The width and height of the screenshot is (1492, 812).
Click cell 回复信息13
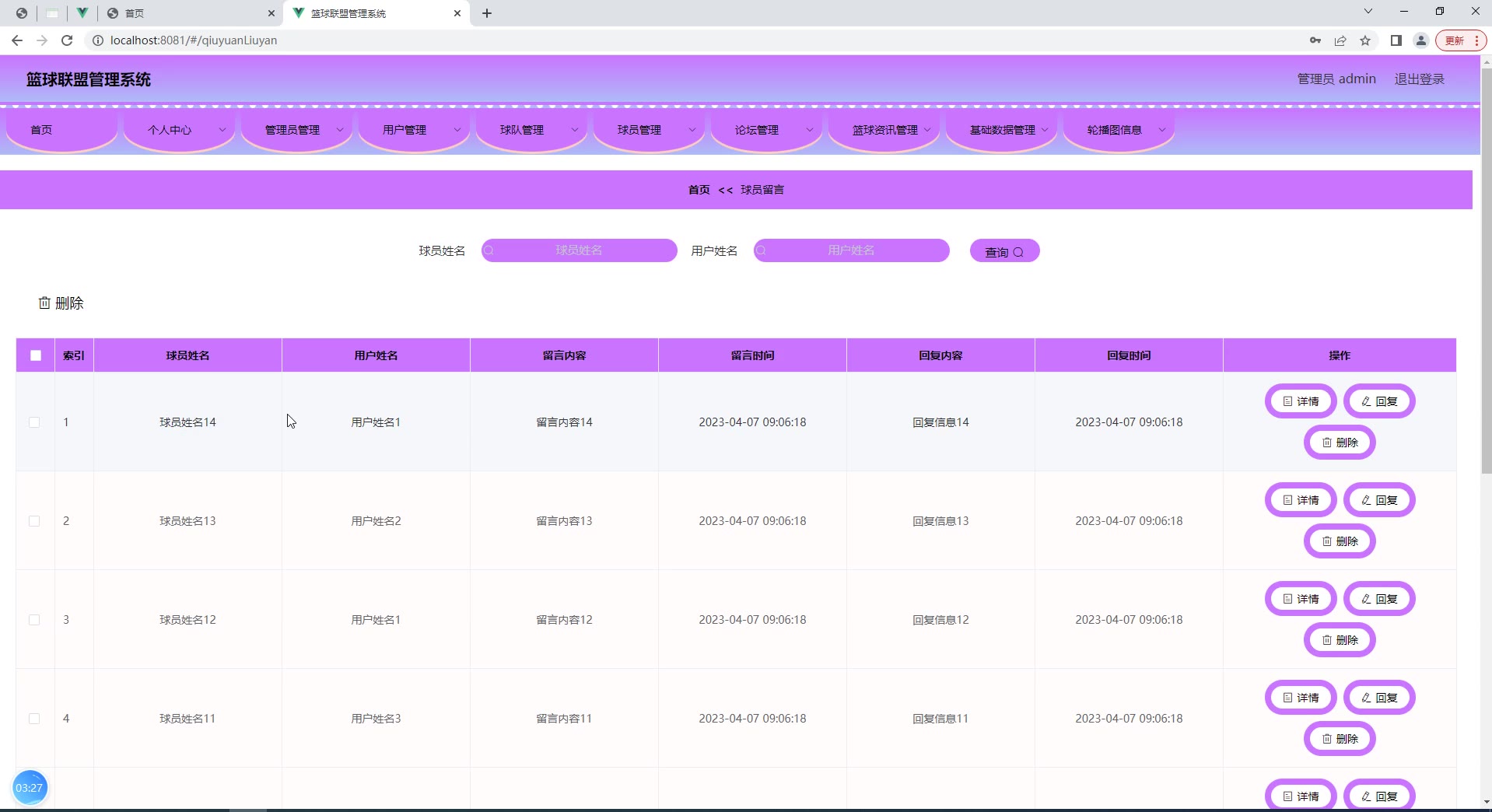(940, 521)
